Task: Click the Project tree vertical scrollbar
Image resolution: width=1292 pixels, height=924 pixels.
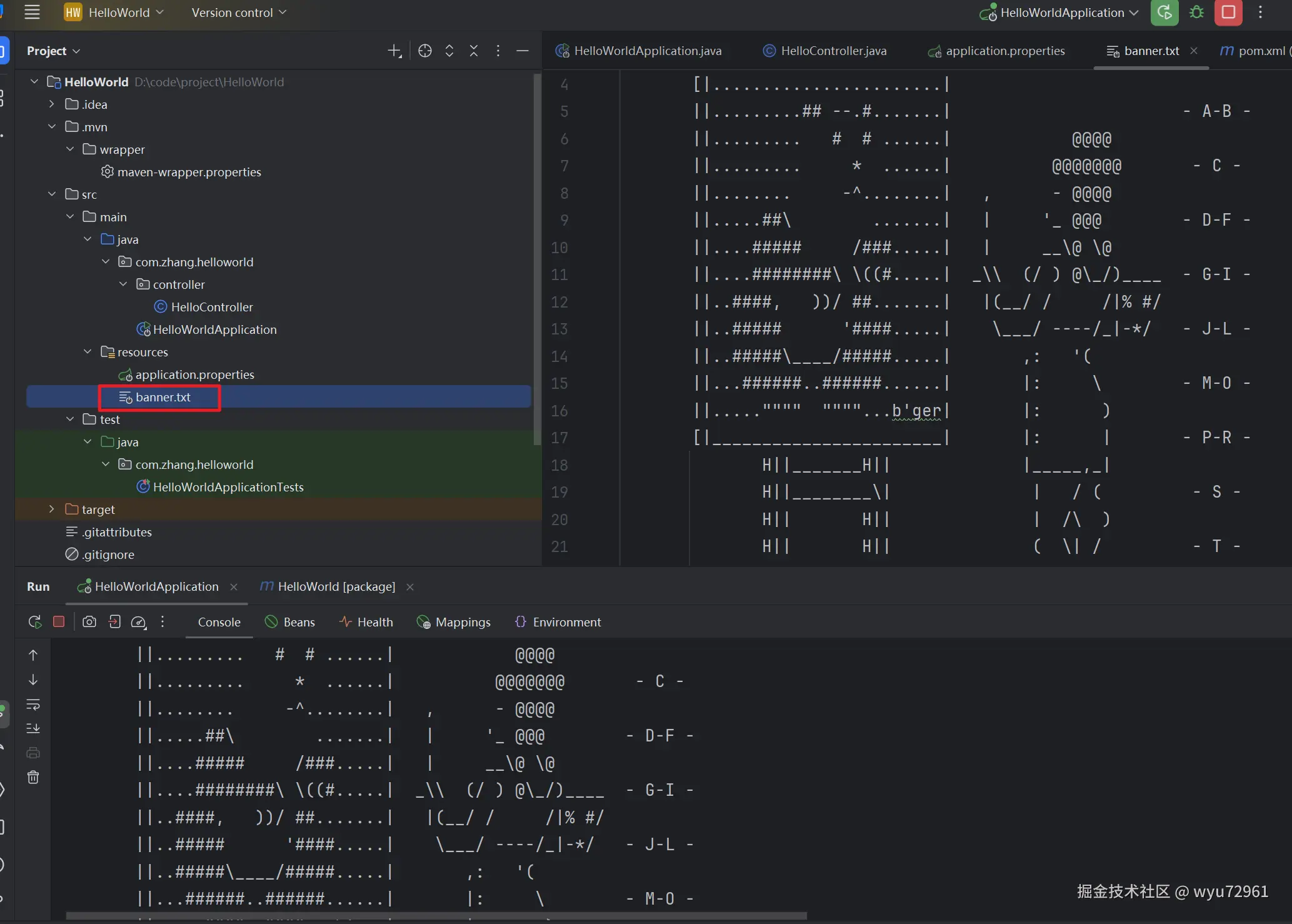Action: coord(537,259)
